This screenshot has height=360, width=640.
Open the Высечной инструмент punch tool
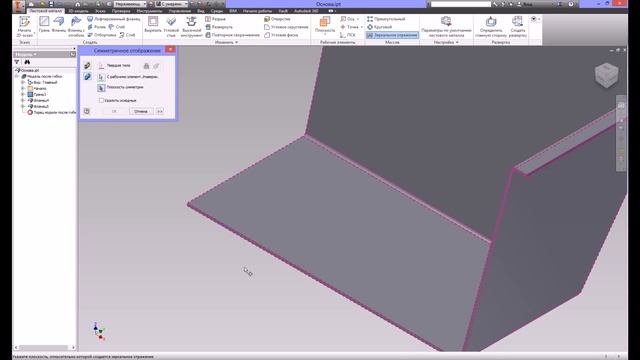191,27
